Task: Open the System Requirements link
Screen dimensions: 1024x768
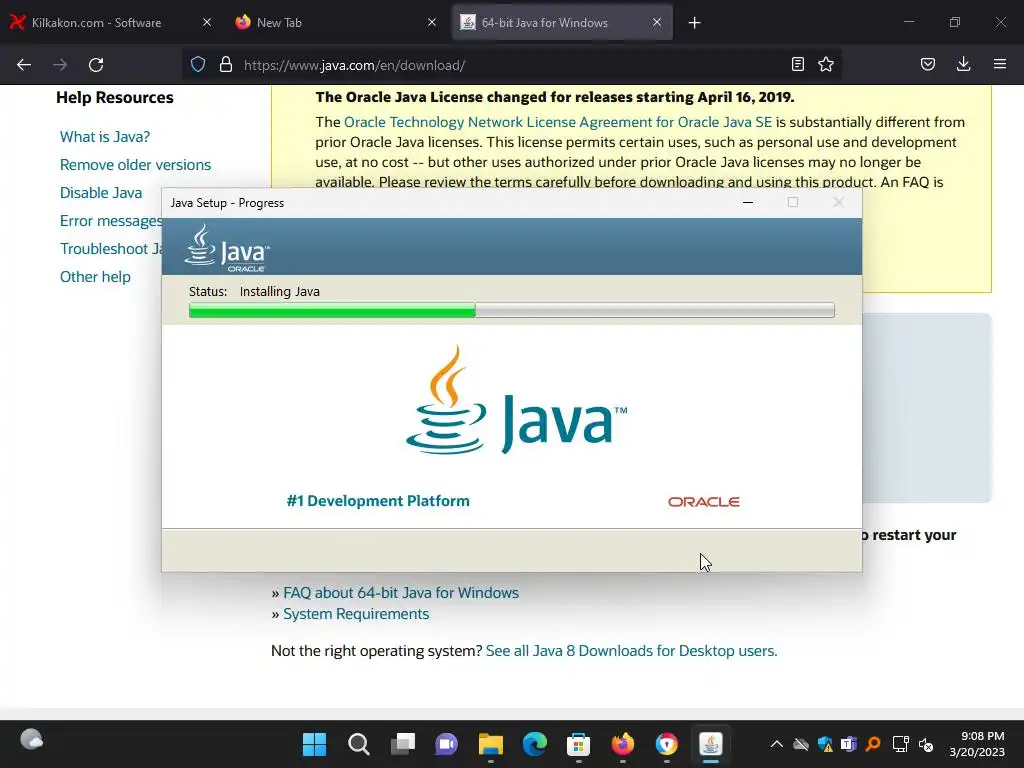Action: coord(356,614)
